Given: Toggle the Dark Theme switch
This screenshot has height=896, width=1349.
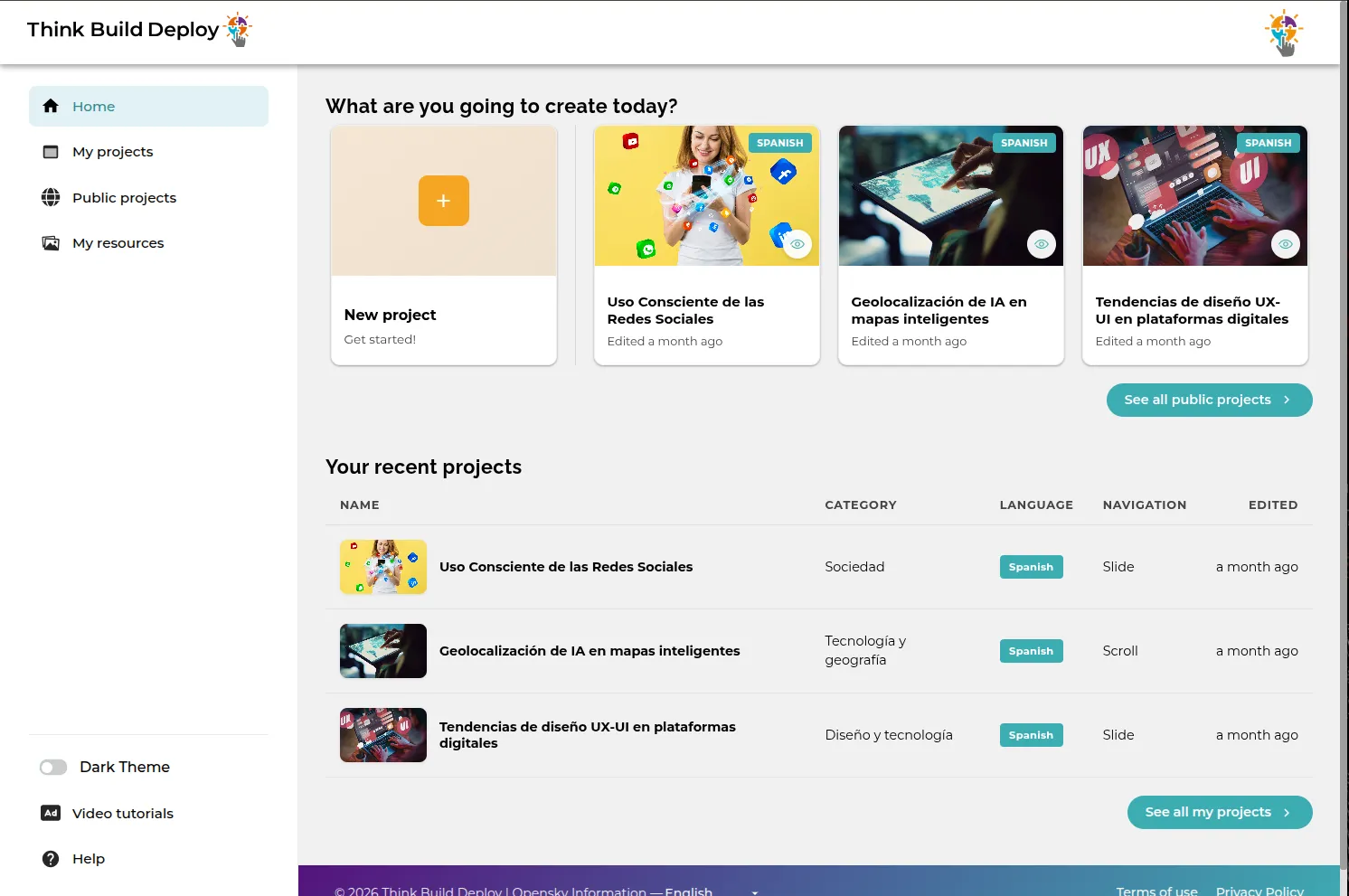Looking at the screenshot, I should [x=53, y=768].
